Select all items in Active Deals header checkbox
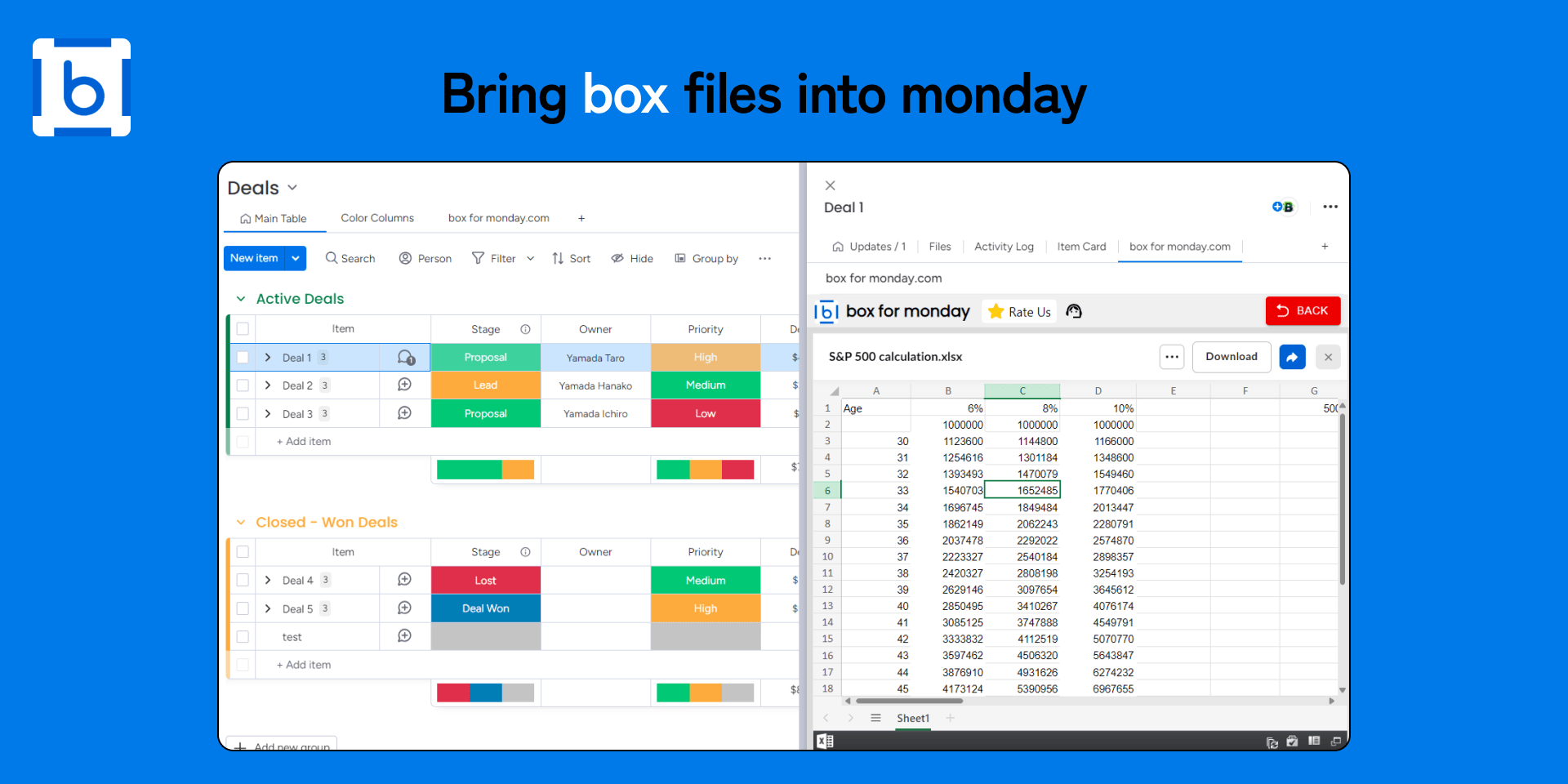This screenshot has width=1568, height=784. pyautogui.click(x=243, y=329)
